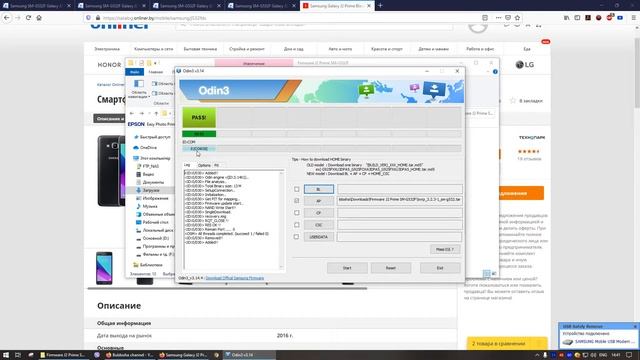640x360 pixels.
Task: Click the Exit button in Odin3
Action: coord(440,268)
